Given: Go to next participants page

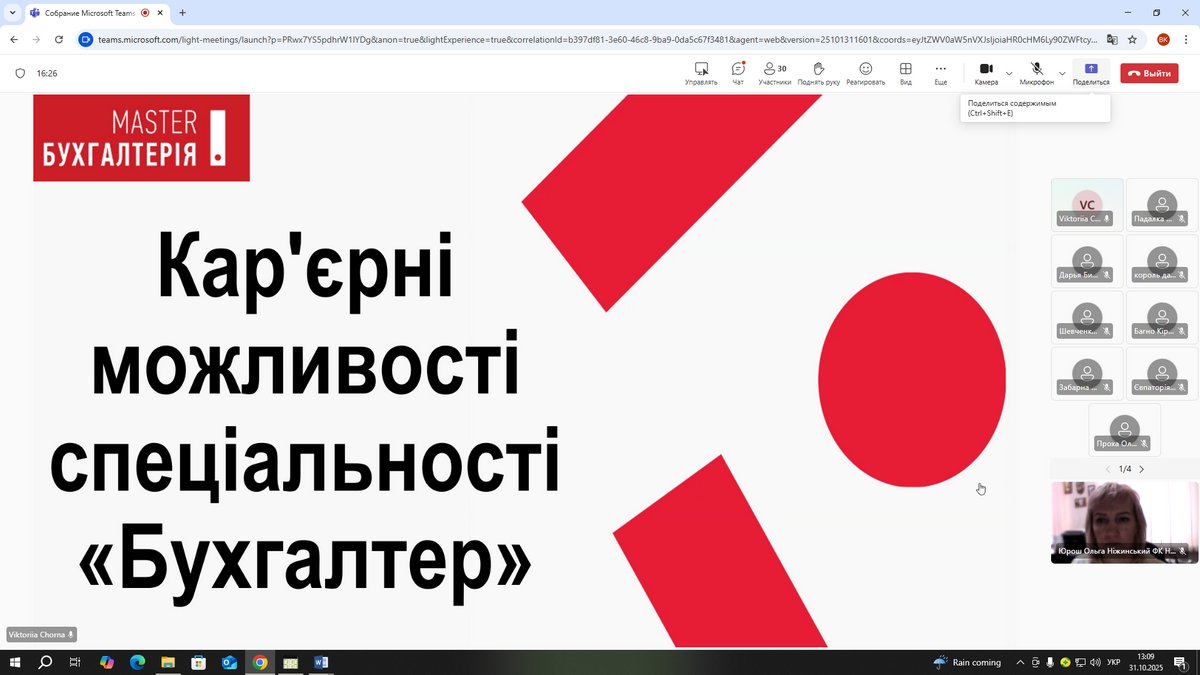Looking at the screenshot, I should click(x=1142, y=469).
